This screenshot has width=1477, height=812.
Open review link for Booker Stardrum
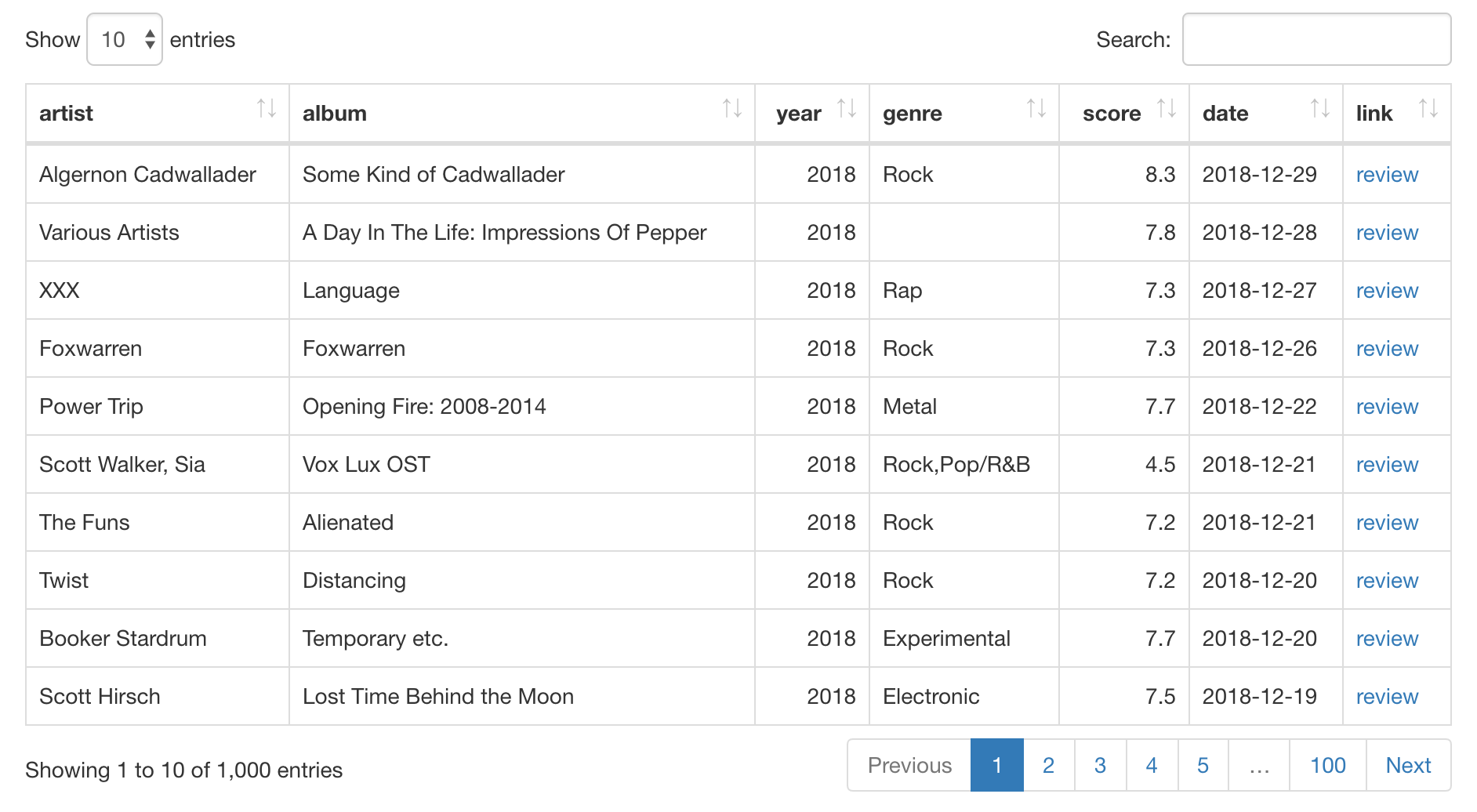(1387, 639)
